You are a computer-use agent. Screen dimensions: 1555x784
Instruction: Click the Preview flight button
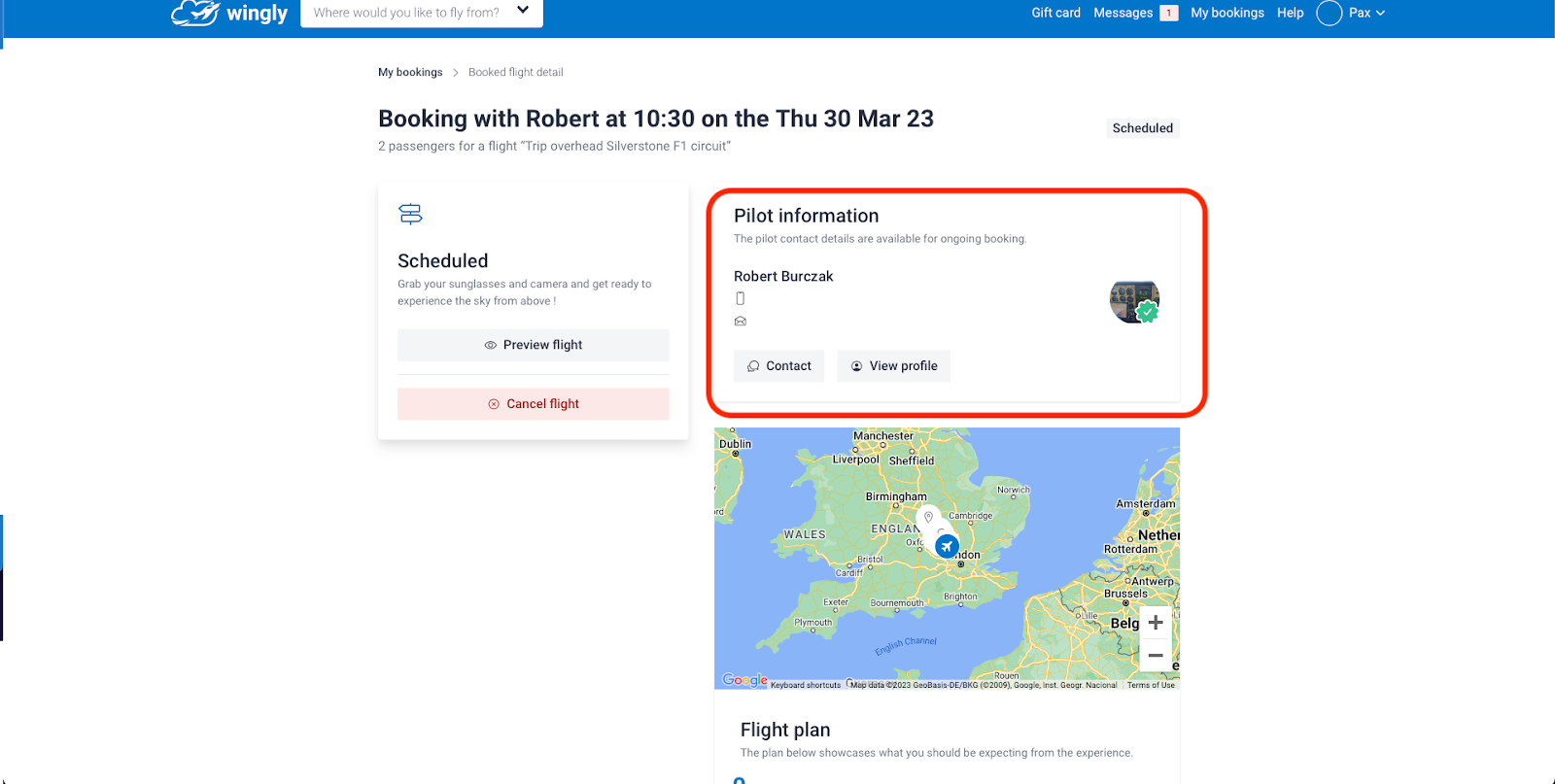click(x=534, y=345)
